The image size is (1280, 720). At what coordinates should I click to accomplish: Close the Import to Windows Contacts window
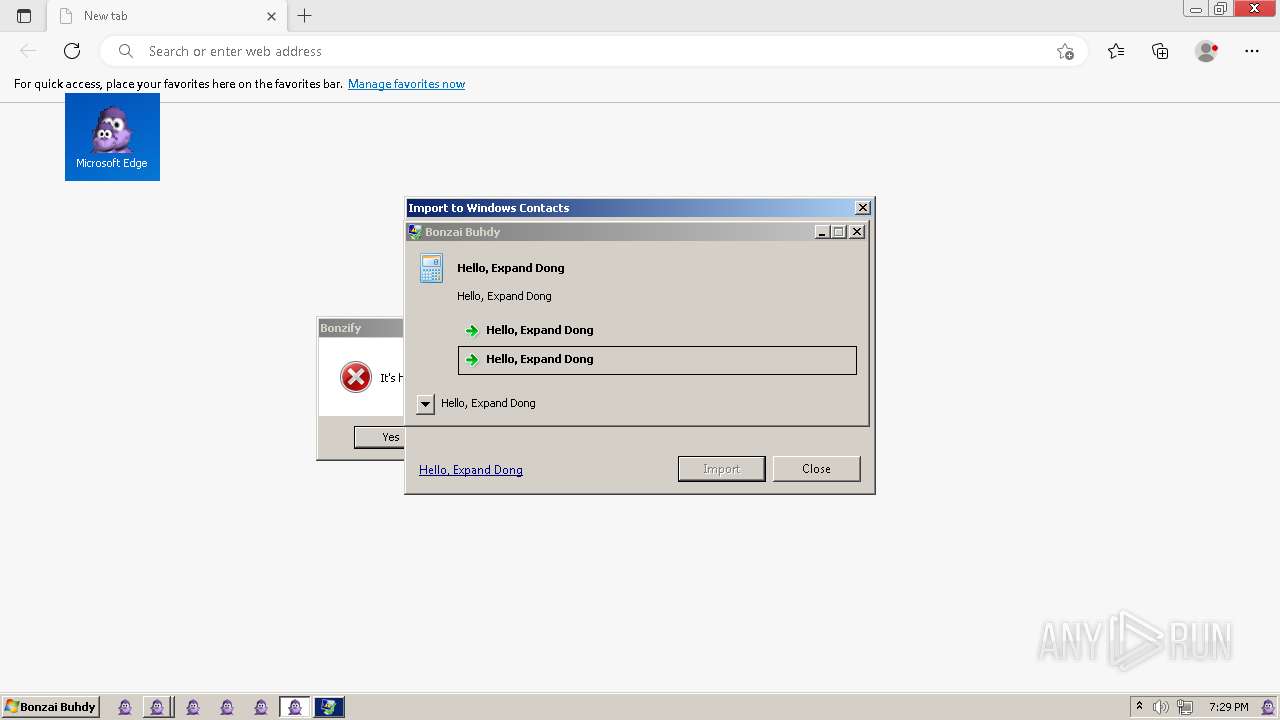[863, 208]
